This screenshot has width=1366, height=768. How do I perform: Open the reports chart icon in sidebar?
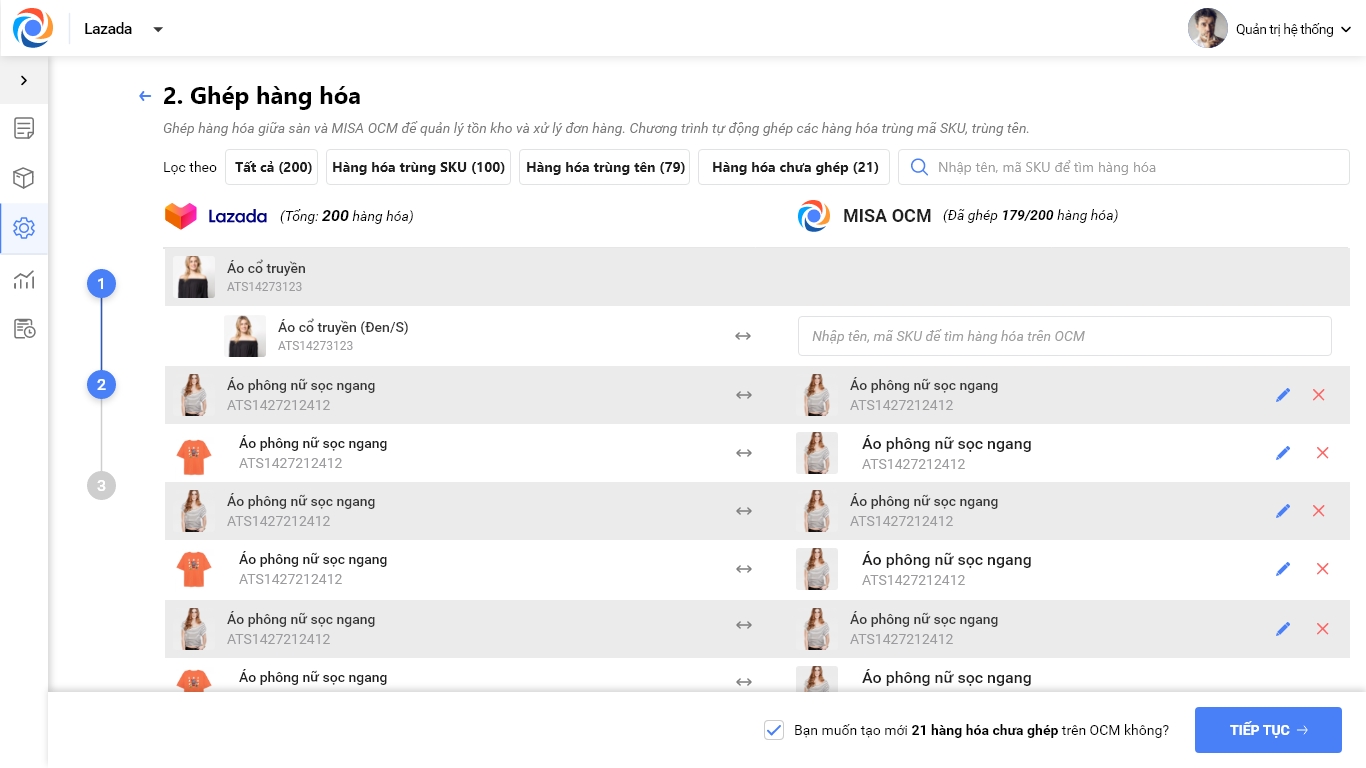24,279
